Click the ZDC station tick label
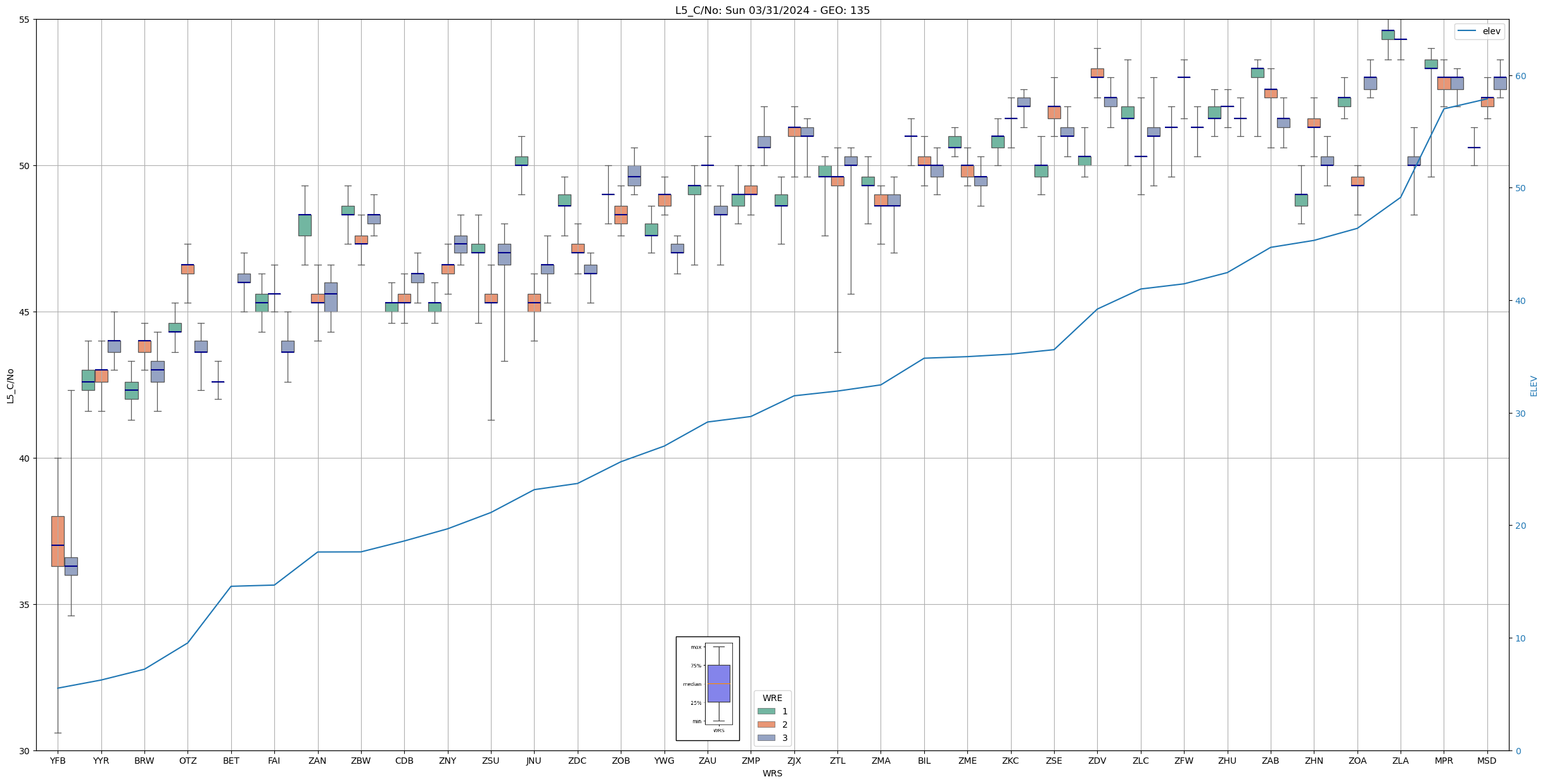 578,761
